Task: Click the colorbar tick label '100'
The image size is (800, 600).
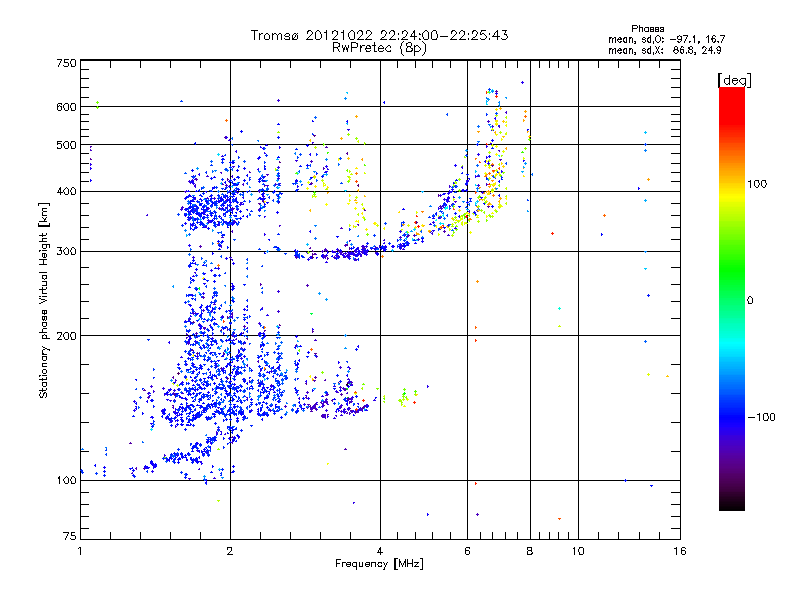Action: pos(757,184)
